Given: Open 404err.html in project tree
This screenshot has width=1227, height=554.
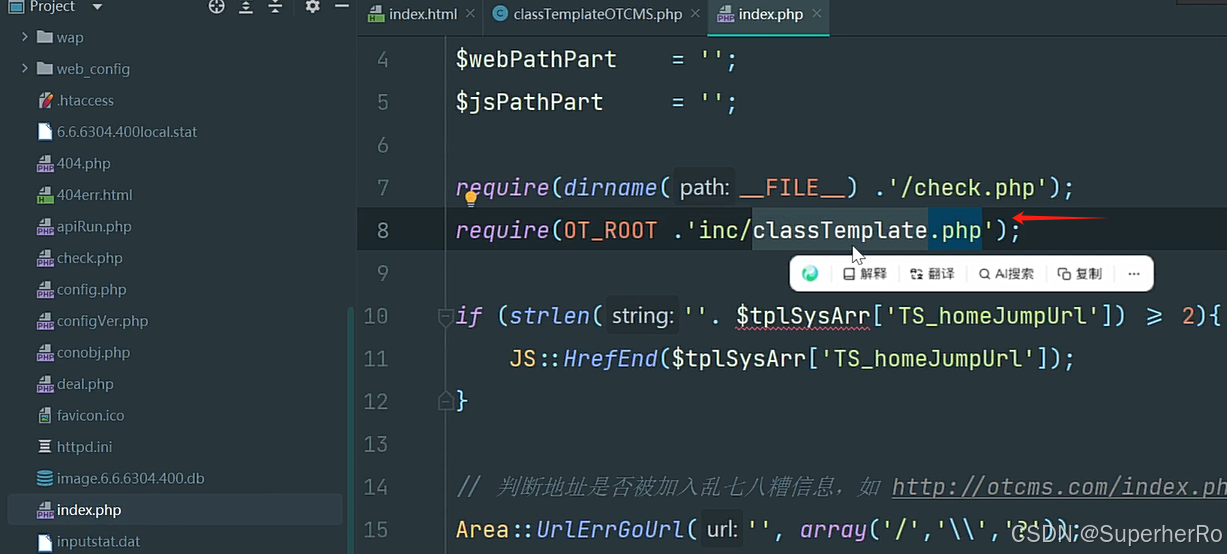Looking at the screenshot, I should [94, 194].
